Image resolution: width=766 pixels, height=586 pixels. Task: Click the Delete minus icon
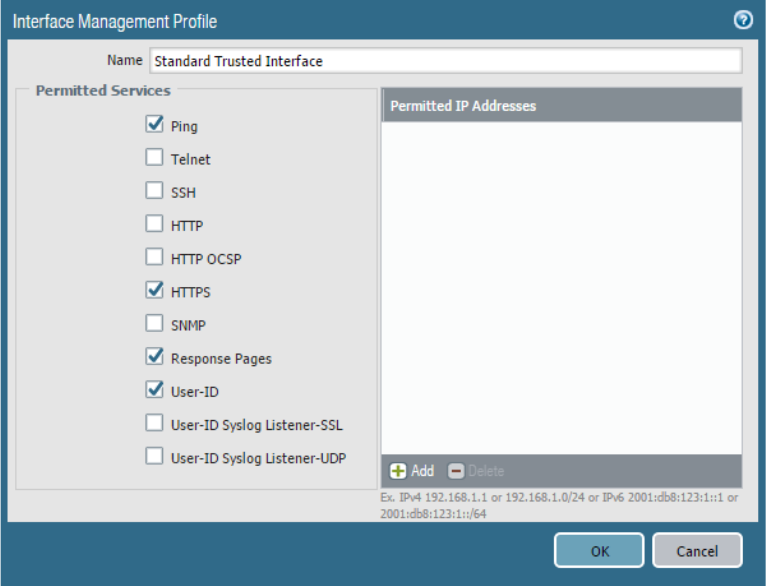456,471
